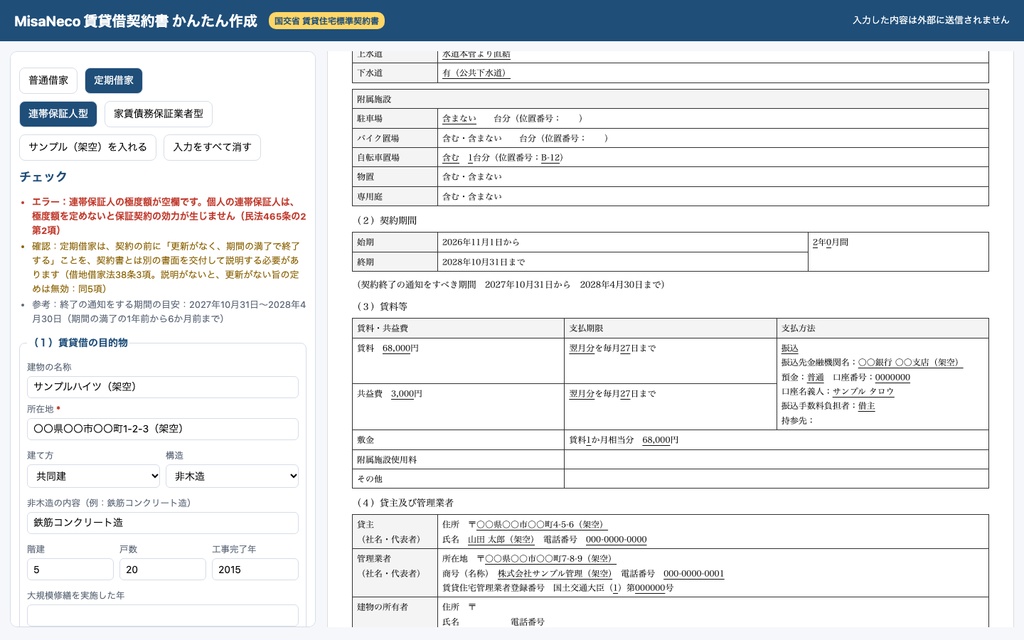Click the 振込 payment method text
1024x640 pixels.
coord(790,349)
